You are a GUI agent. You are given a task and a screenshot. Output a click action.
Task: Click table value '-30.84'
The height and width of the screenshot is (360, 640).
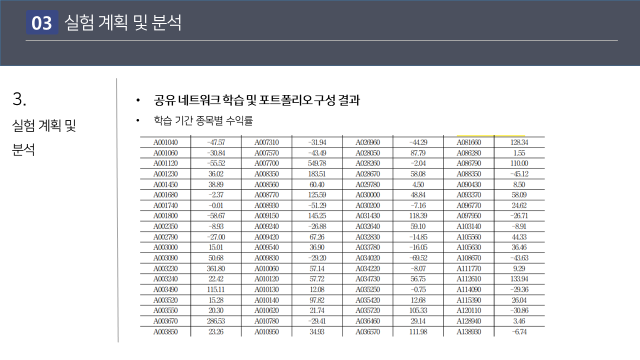pos(216,153)
